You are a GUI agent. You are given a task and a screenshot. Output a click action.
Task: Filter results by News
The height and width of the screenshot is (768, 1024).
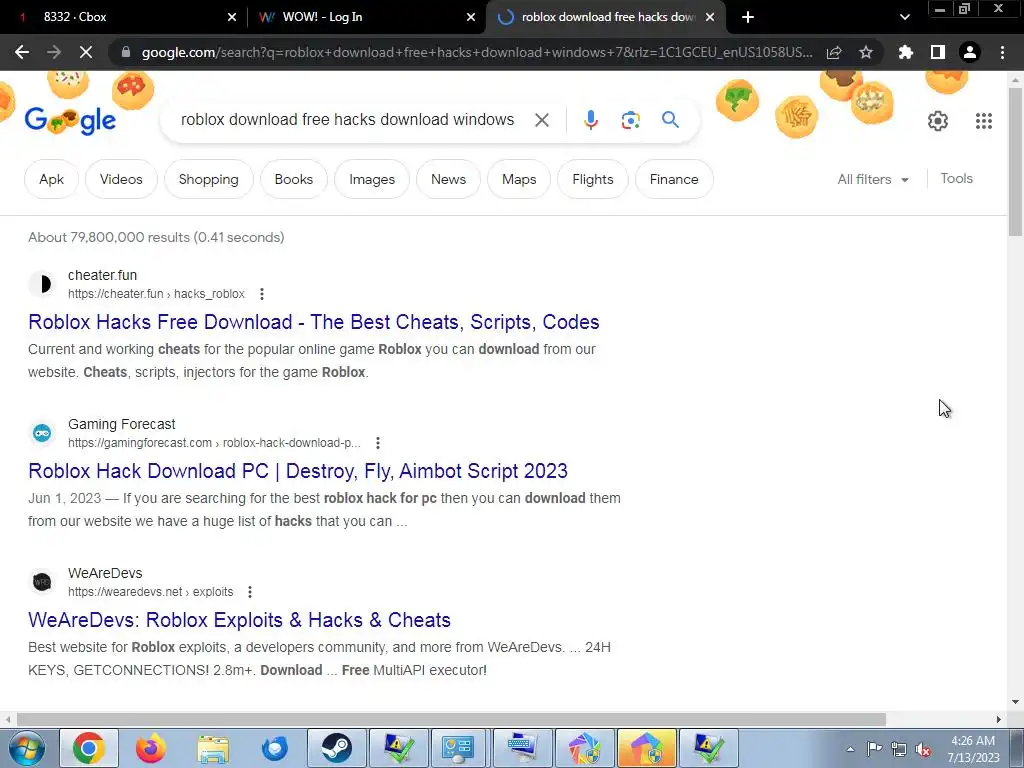(x=448, y=179)
